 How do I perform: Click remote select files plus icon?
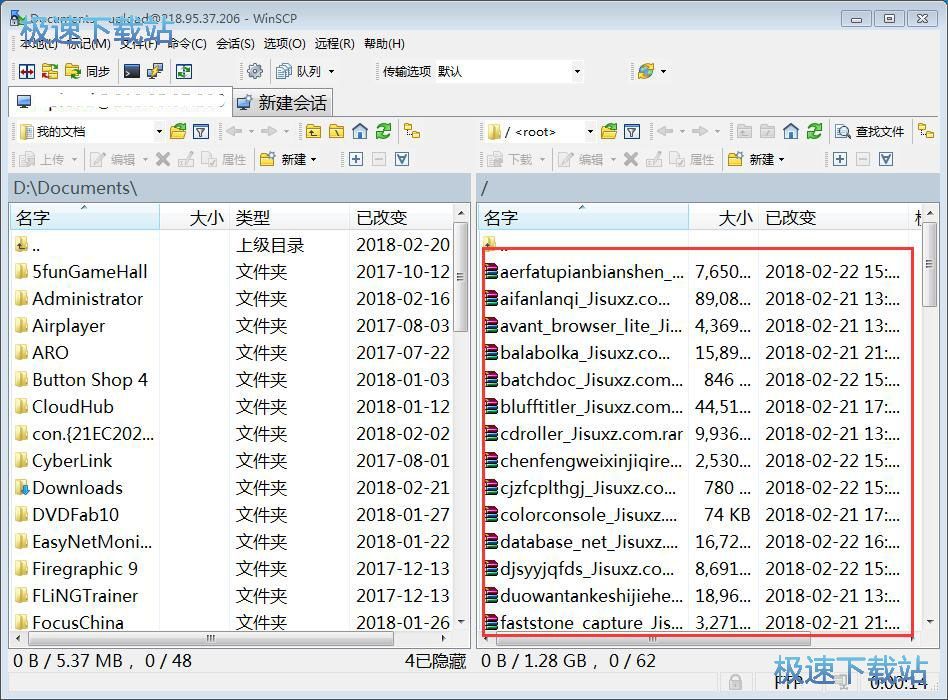tap(840, 160)
